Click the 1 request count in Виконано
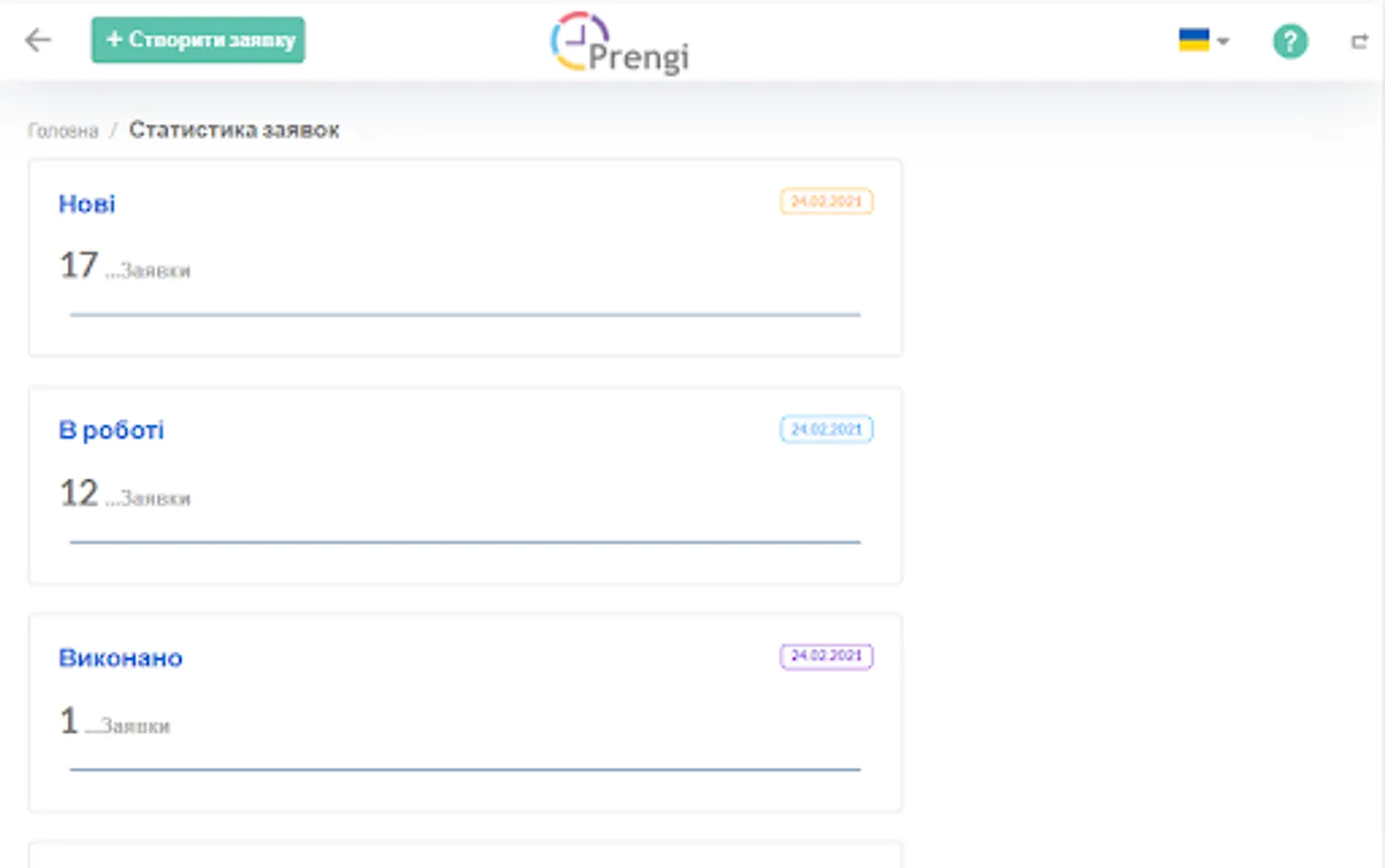This screenshot has width=1385, height=868. (68, 720)
